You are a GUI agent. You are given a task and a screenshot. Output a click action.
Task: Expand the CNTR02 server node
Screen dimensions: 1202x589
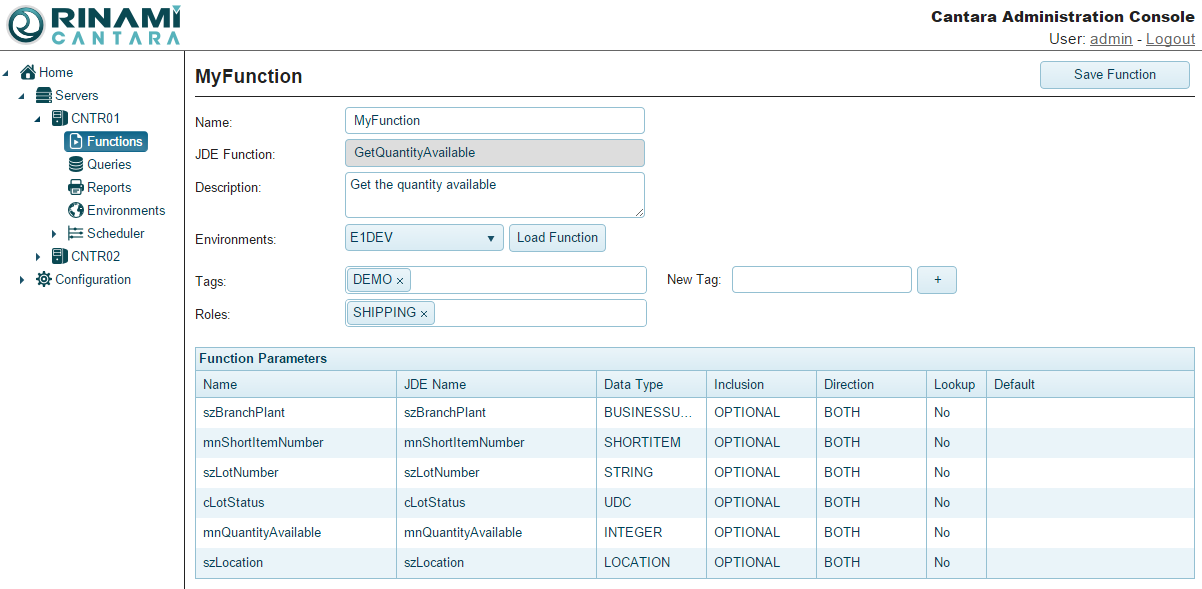pyautogui.click(x=38, y=257)
